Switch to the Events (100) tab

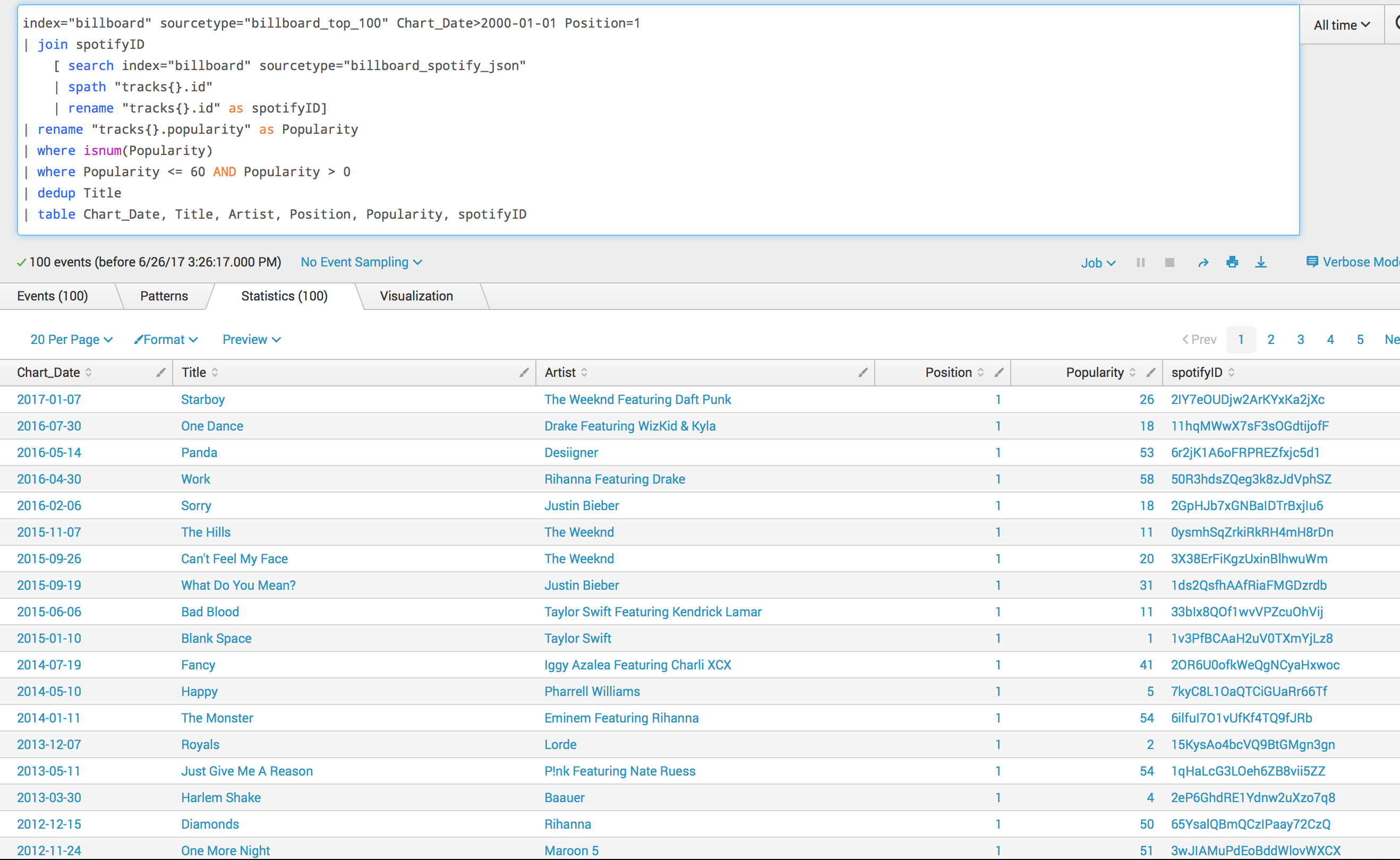53,296
